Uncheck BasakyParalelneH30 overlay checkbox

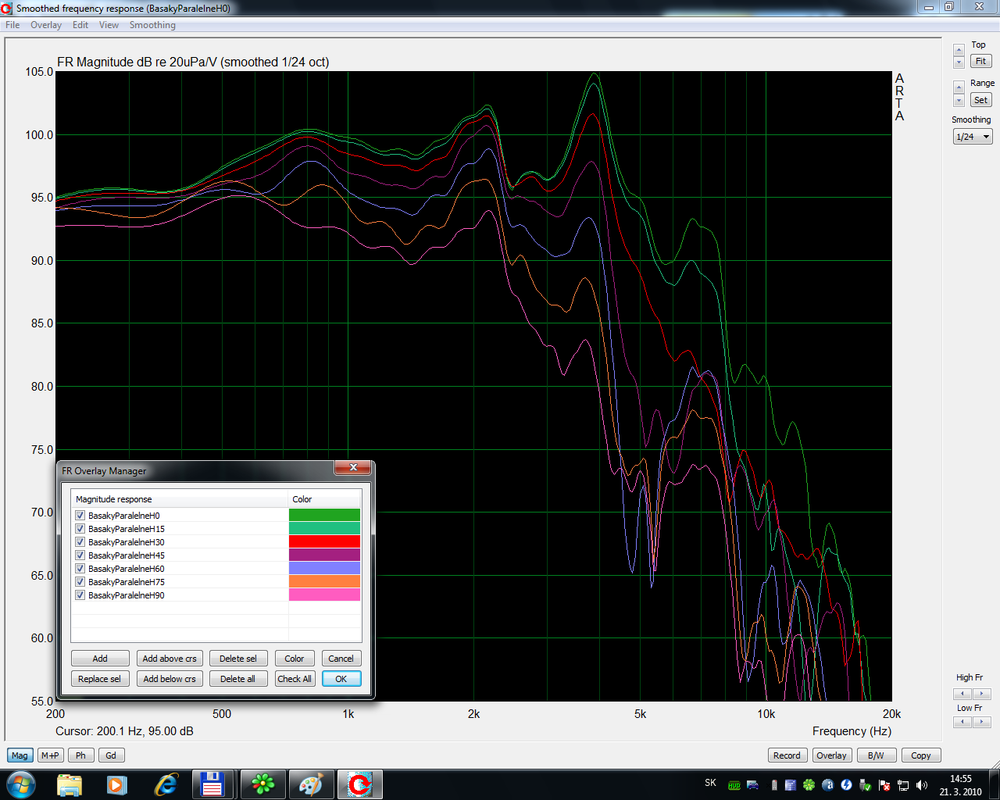point(80,542)
